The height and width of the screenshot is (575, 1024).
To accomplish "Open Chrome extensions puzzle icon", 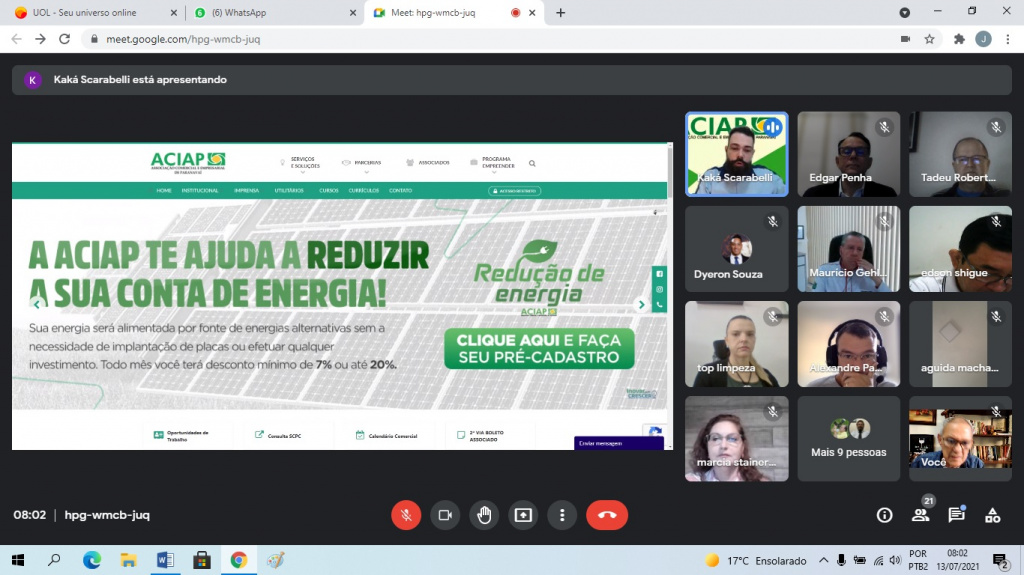I will 959,39.
